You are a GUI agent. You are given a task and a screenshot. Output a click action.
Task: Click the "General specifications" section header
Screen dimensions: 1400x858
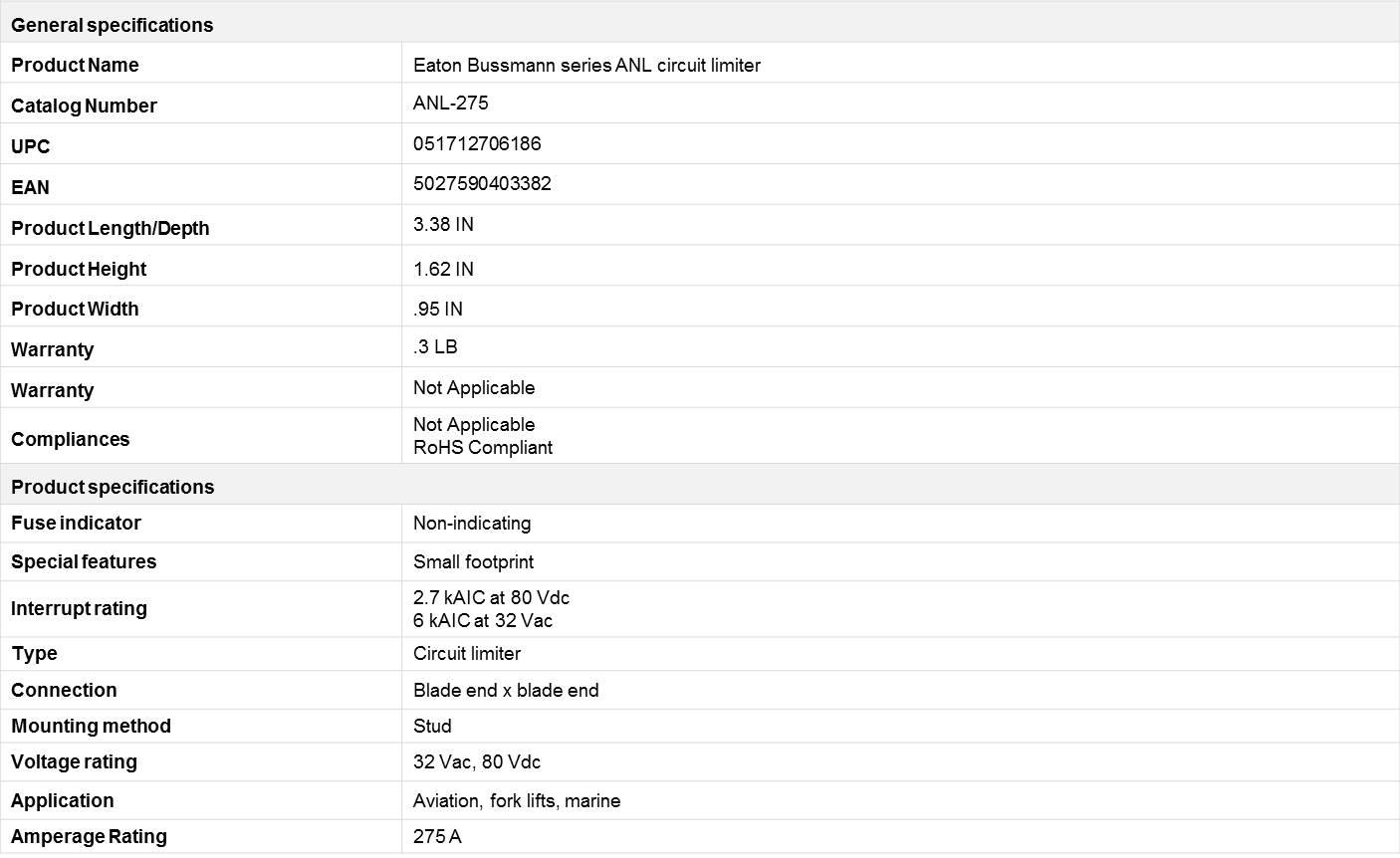tap(112, 25)
